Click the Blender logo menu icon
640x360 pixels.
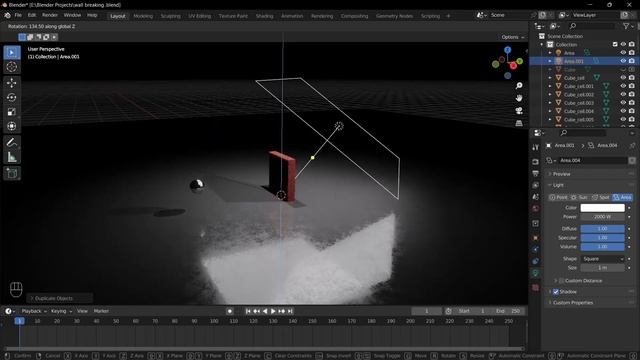7,15
